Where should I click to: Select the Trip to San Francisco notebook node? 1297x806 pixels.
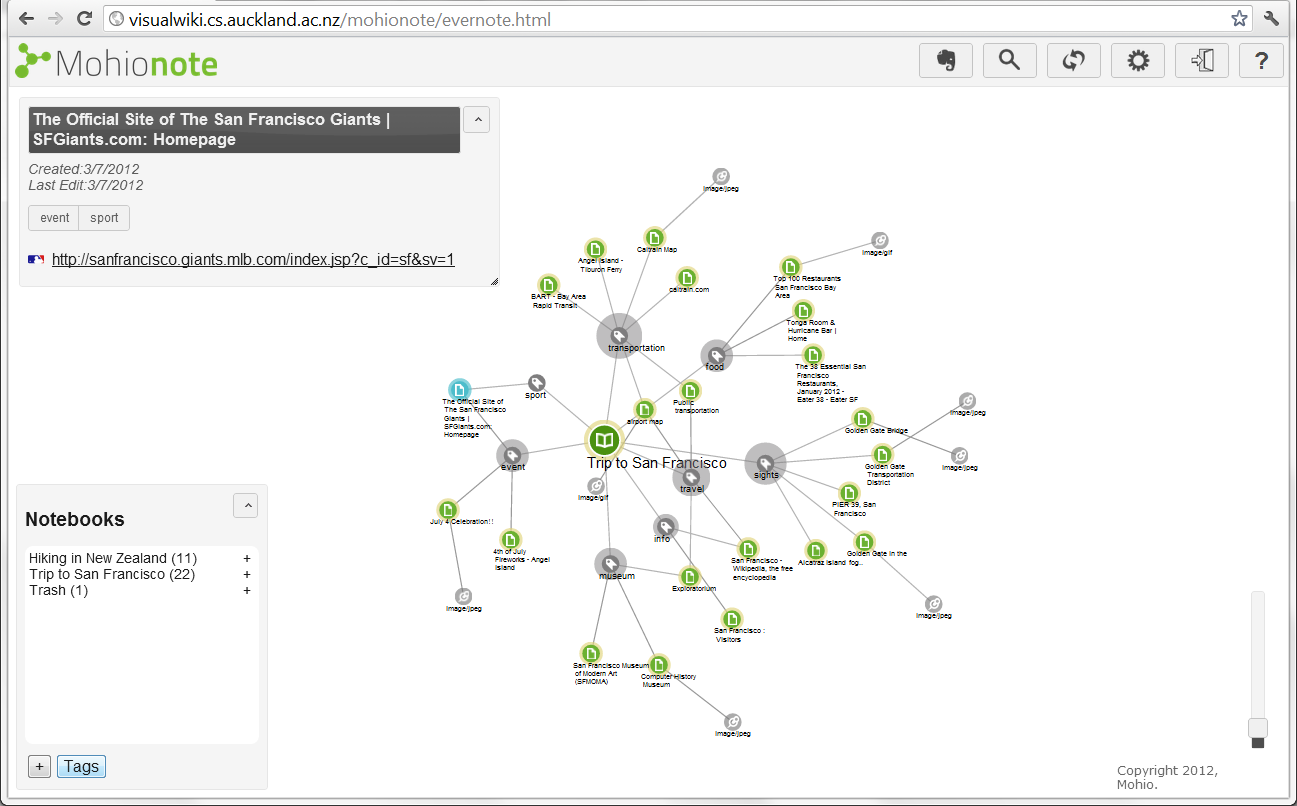click(603, 439)
